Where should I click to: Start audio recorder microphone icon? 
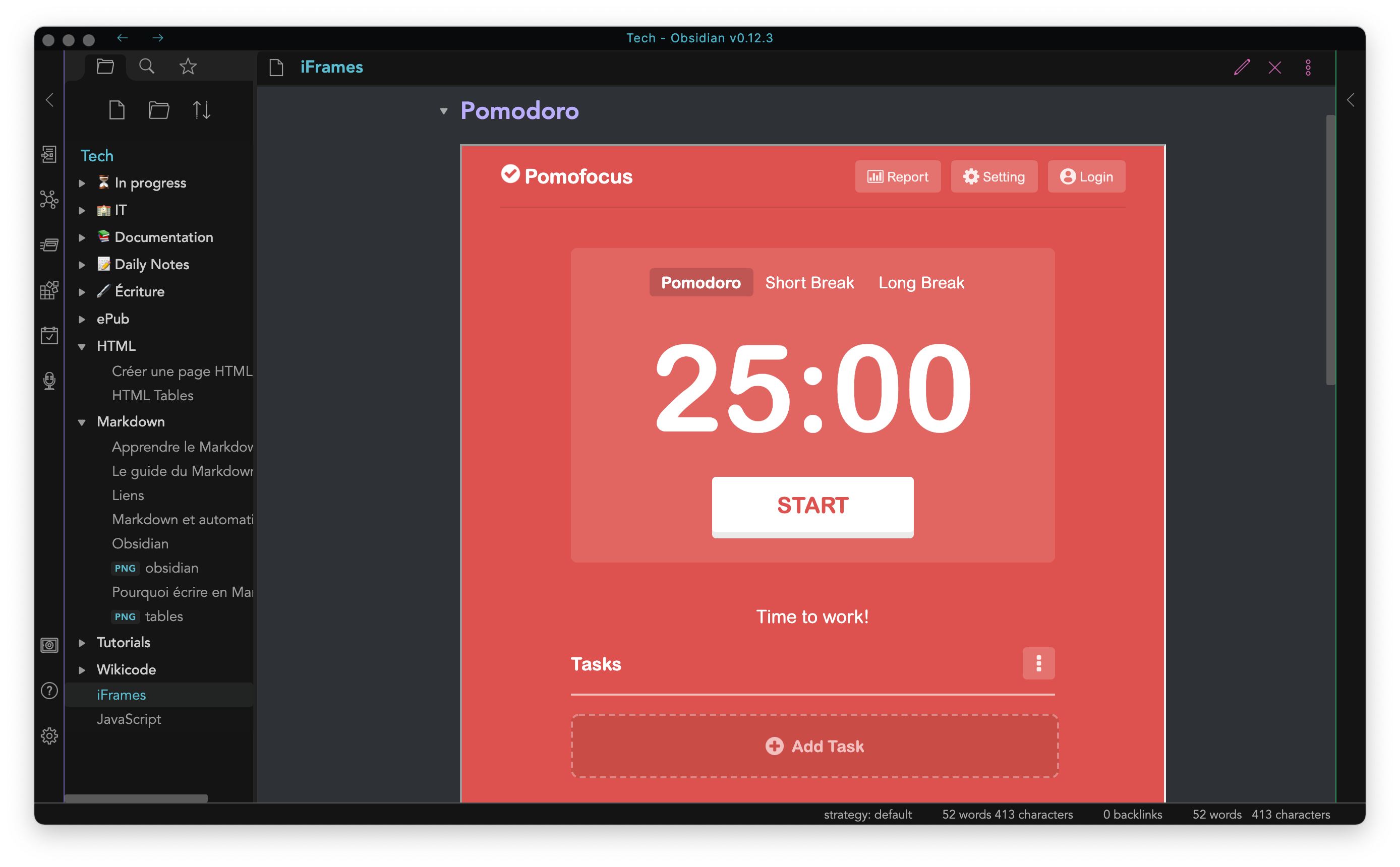point(49,381)
